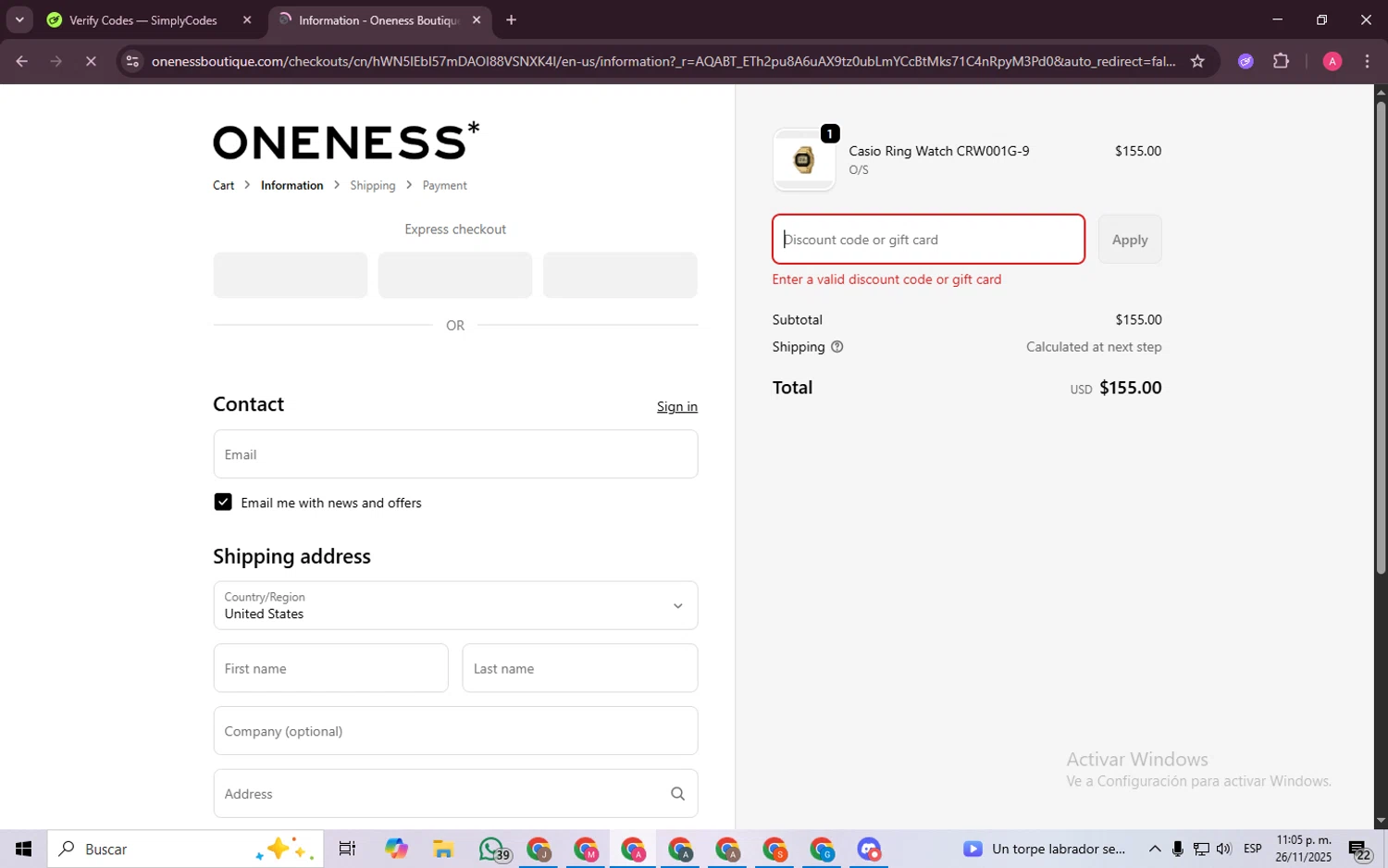The width and height of the screenshot is (1388, 868).
Task: Open the recording app icon on taskbar
Action: click(x=869, y=849)
